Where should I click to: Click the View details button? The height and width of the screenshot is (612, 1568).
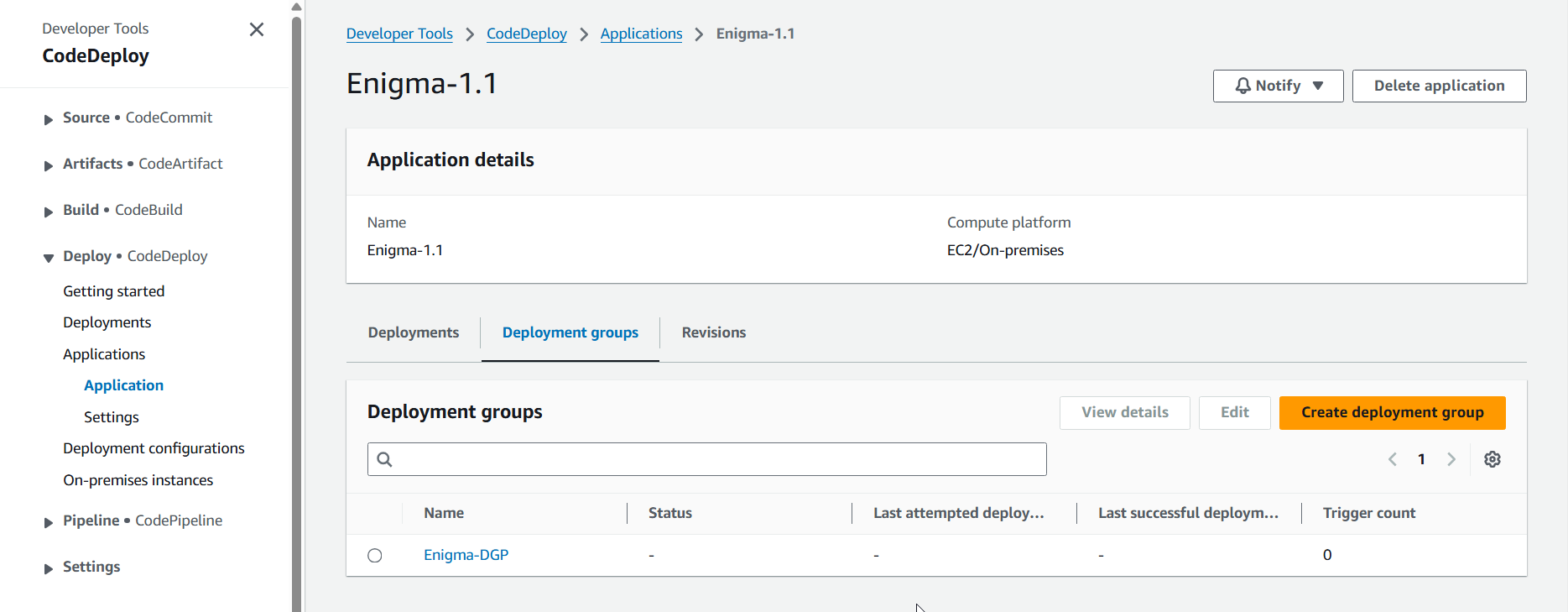click(1124, 412)
